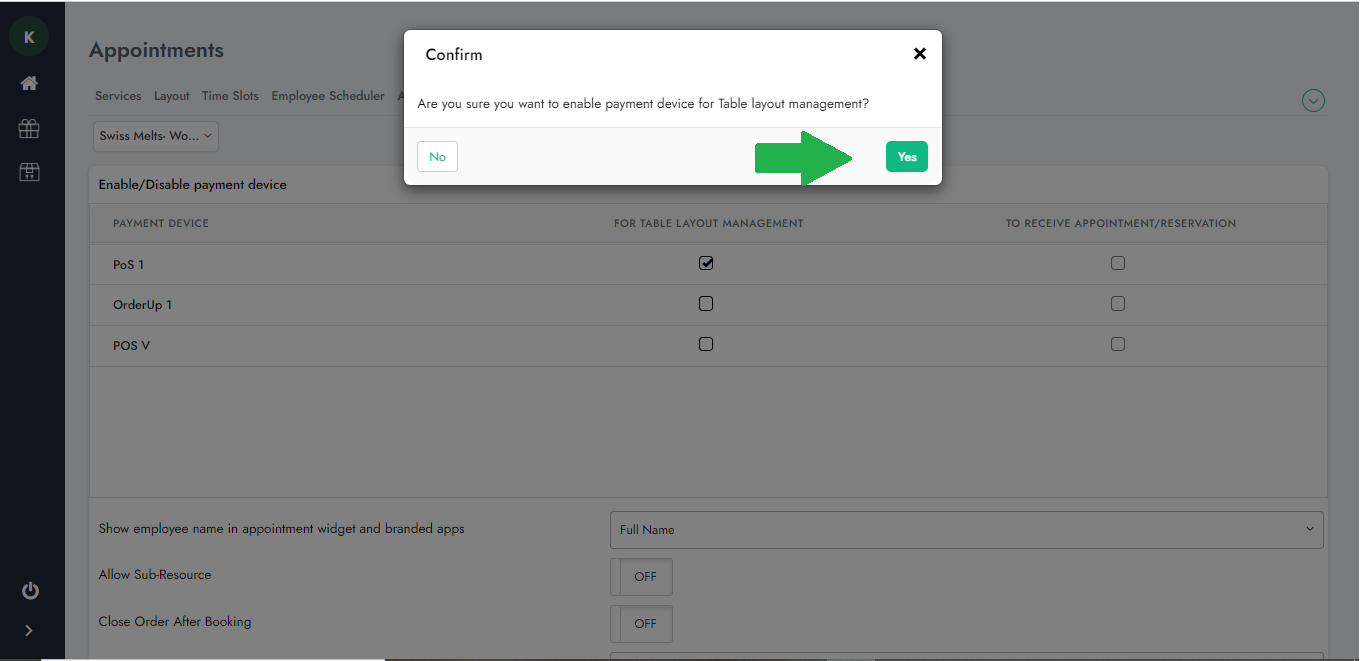
Task: Open the Employee Scheduler tab
Action: pos(327,96)
